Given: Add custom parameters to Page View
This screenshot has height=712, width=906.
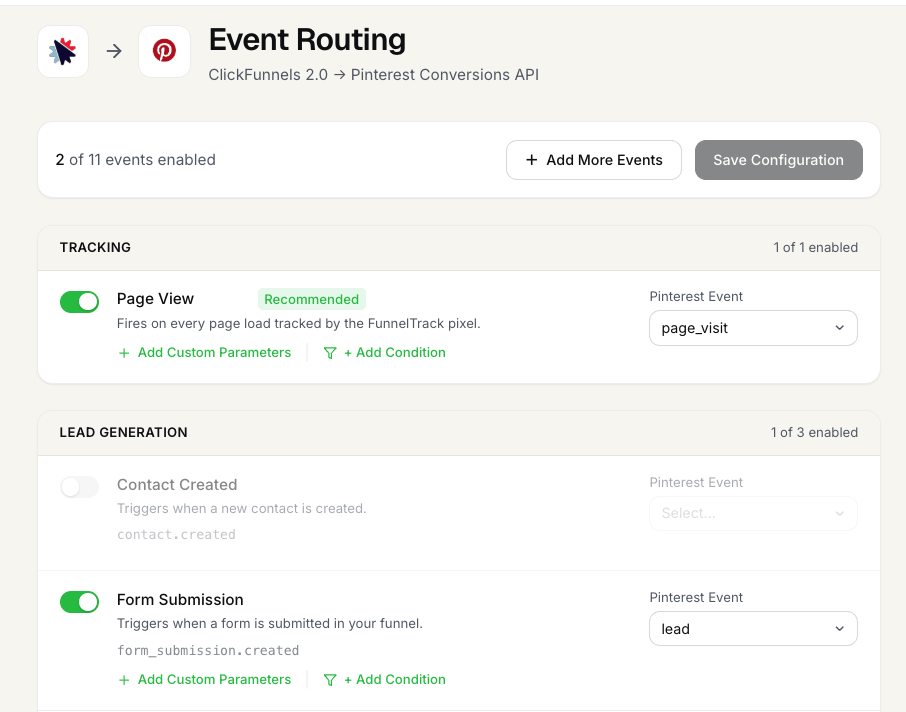Looking at the screenshot, I should point(205,353).
